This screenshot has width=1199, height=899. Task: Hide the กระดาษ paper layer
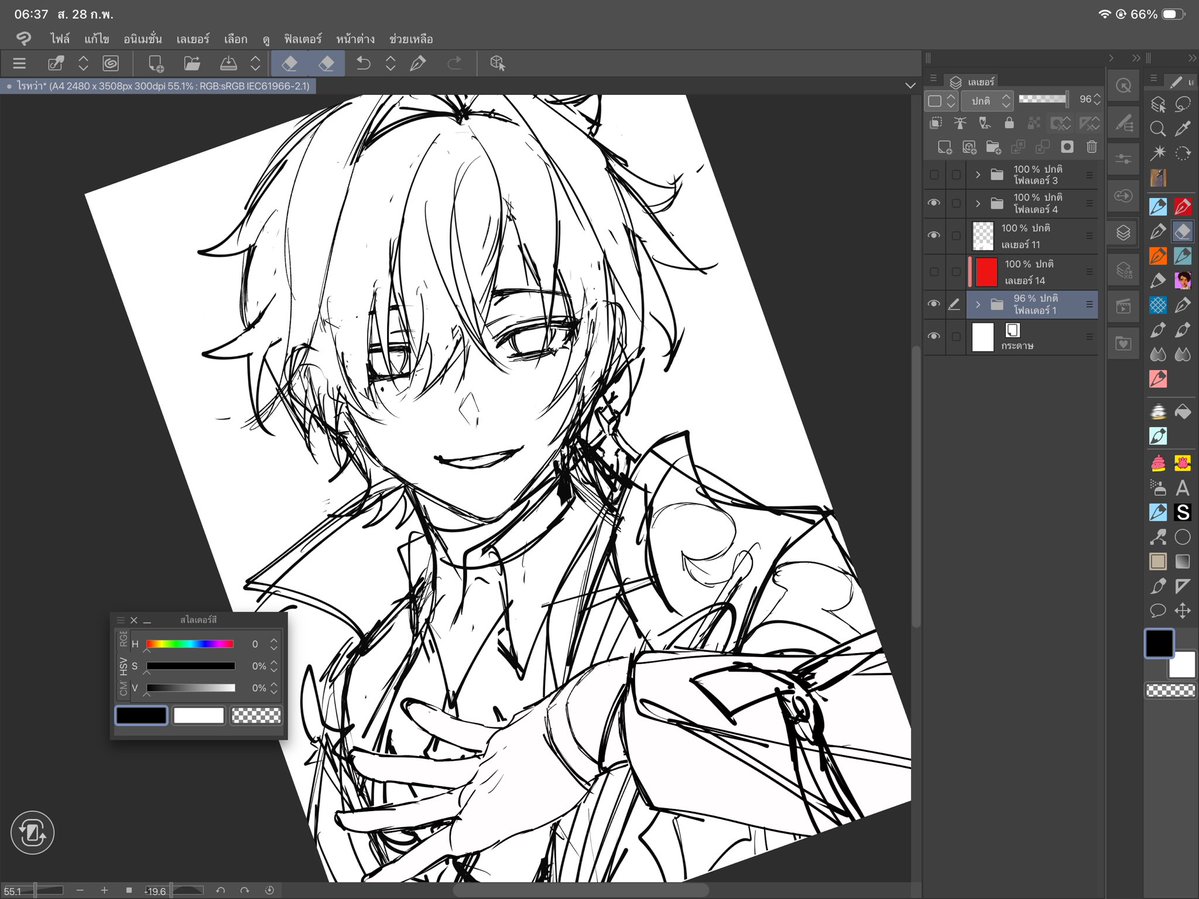tap(934, 336)
